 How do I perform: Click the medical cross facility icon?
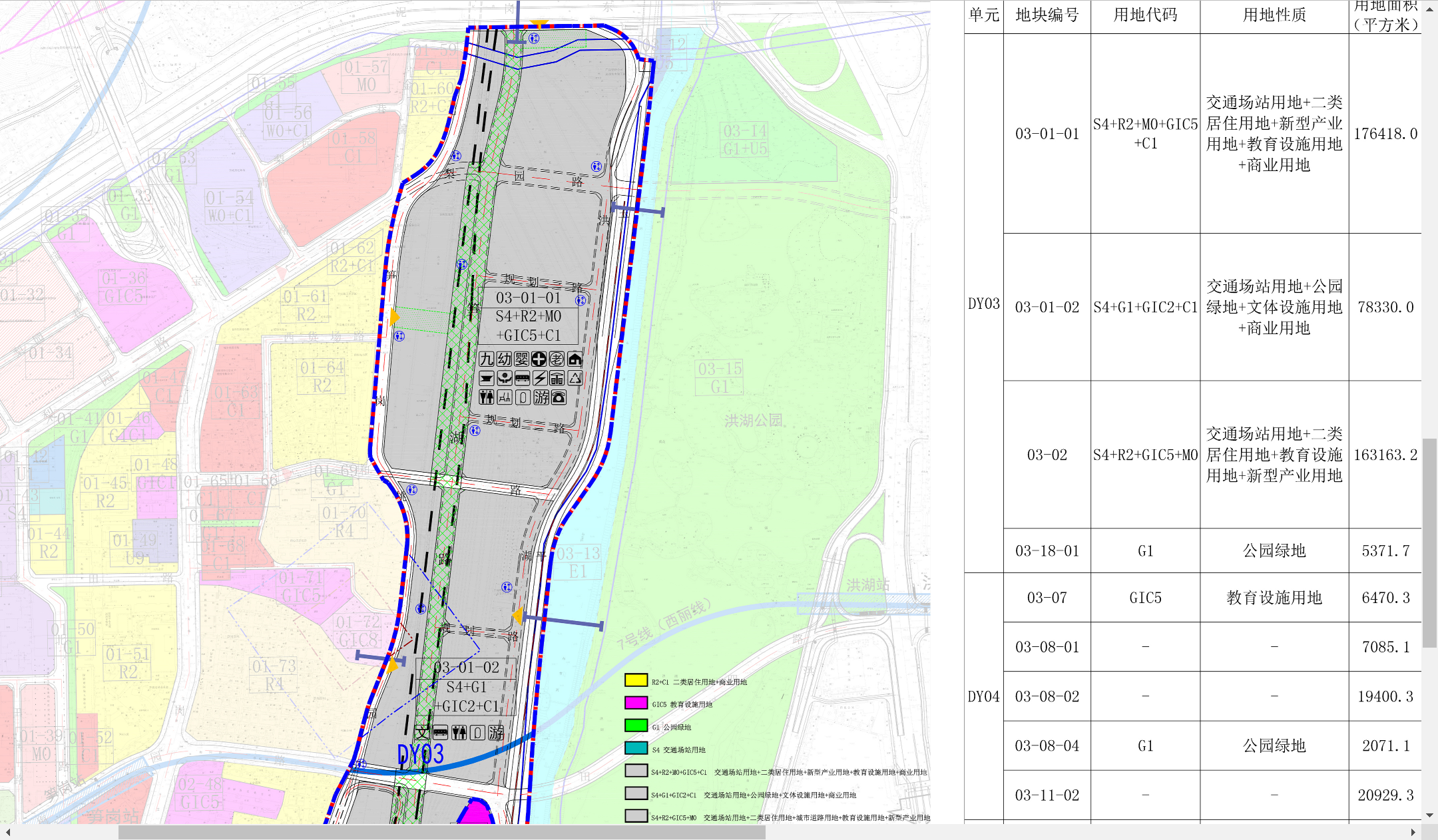(539, 359)
